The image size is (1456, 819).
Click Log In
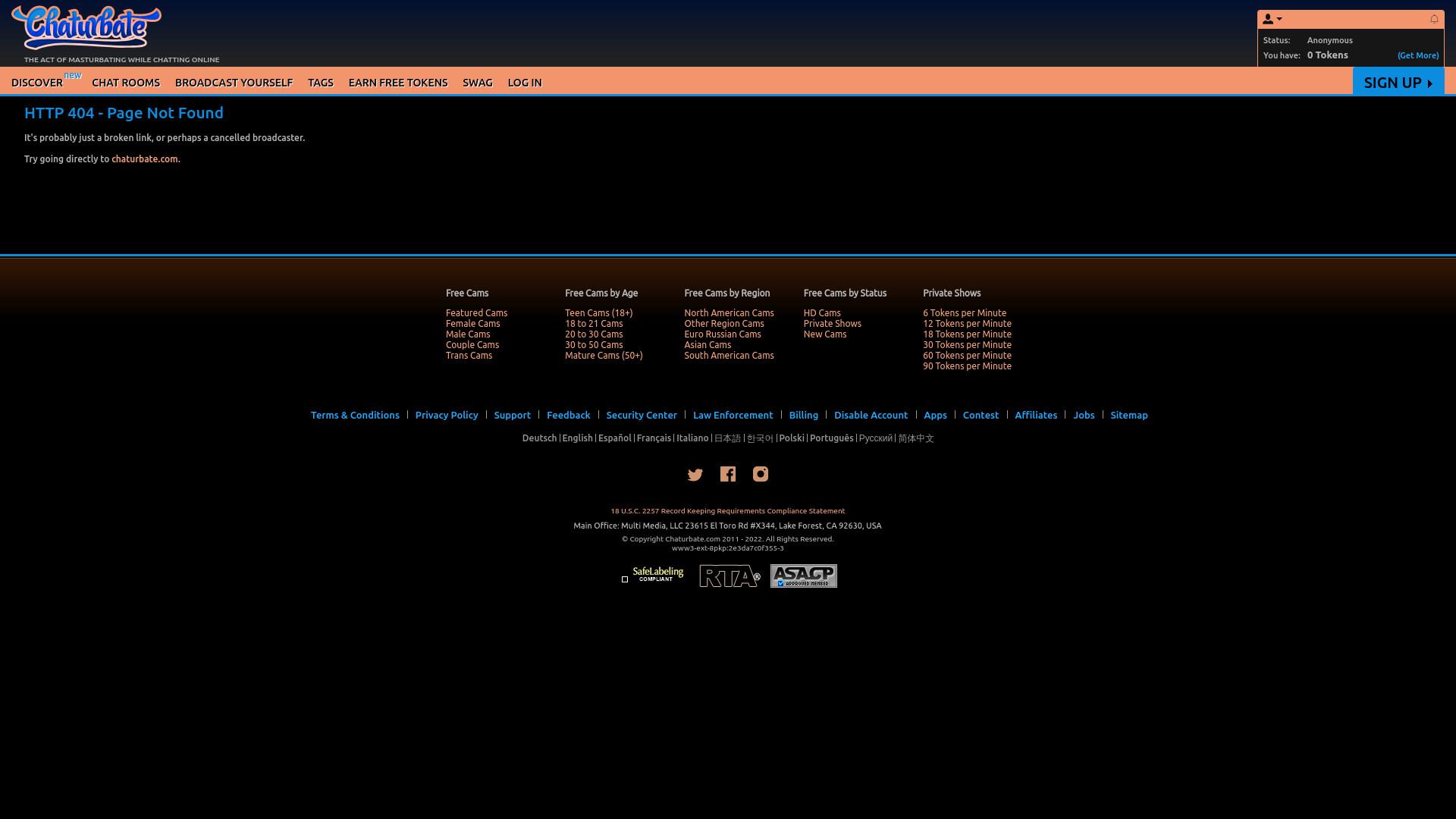point(525,83)
